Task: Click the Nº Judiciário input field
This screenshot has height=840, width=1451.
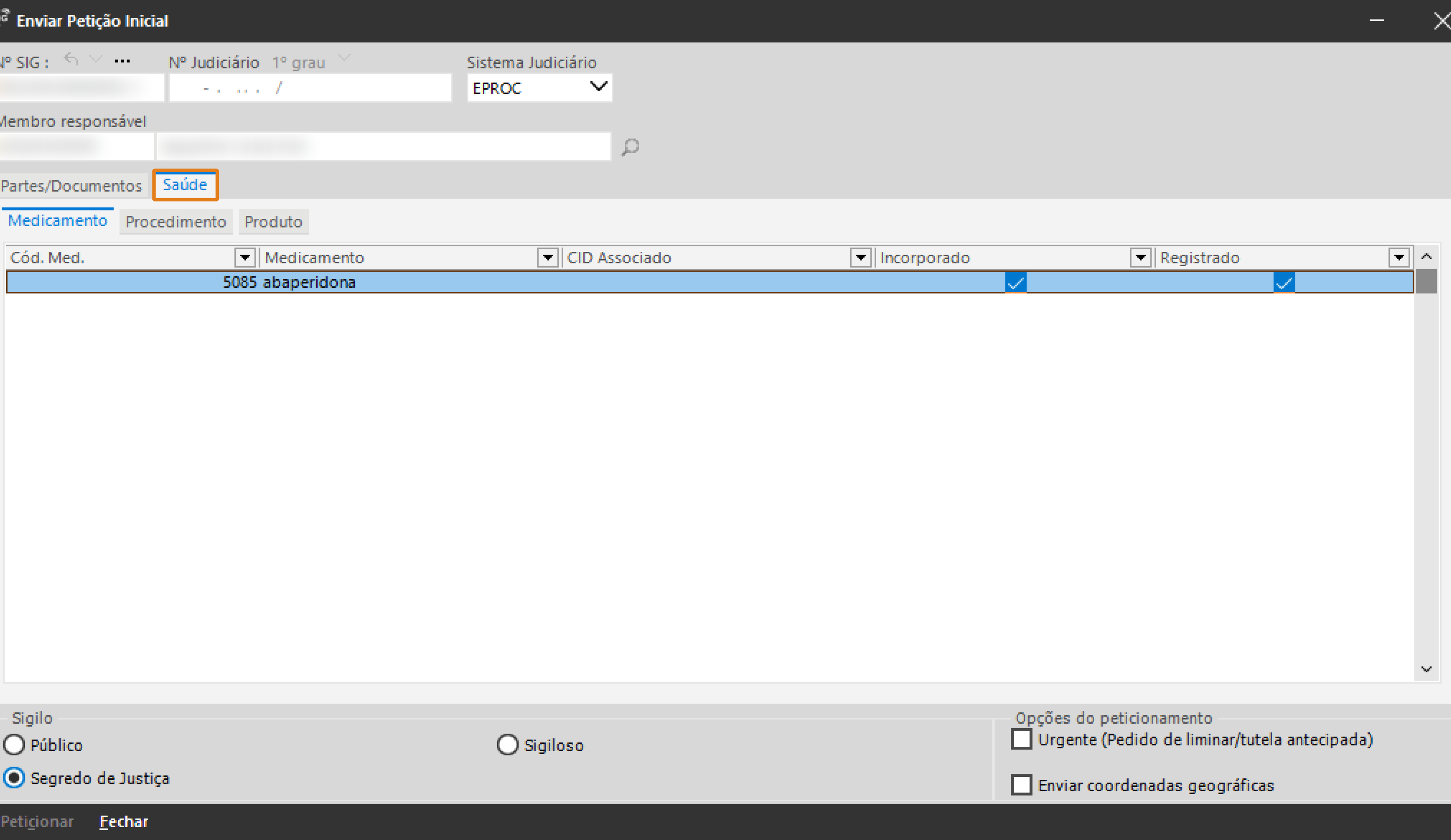Action: [310, 88]
